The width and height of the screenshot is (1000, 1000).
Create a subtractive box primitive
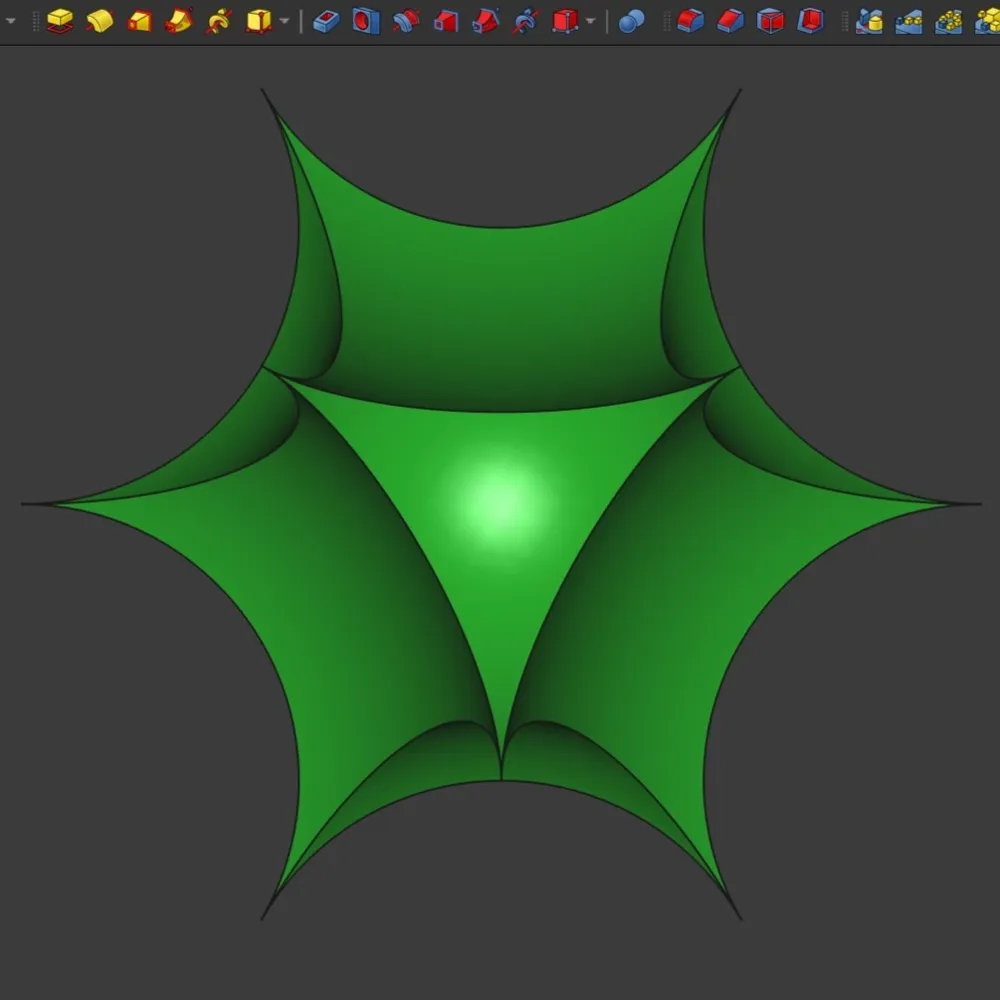click(x=566, y=21)
